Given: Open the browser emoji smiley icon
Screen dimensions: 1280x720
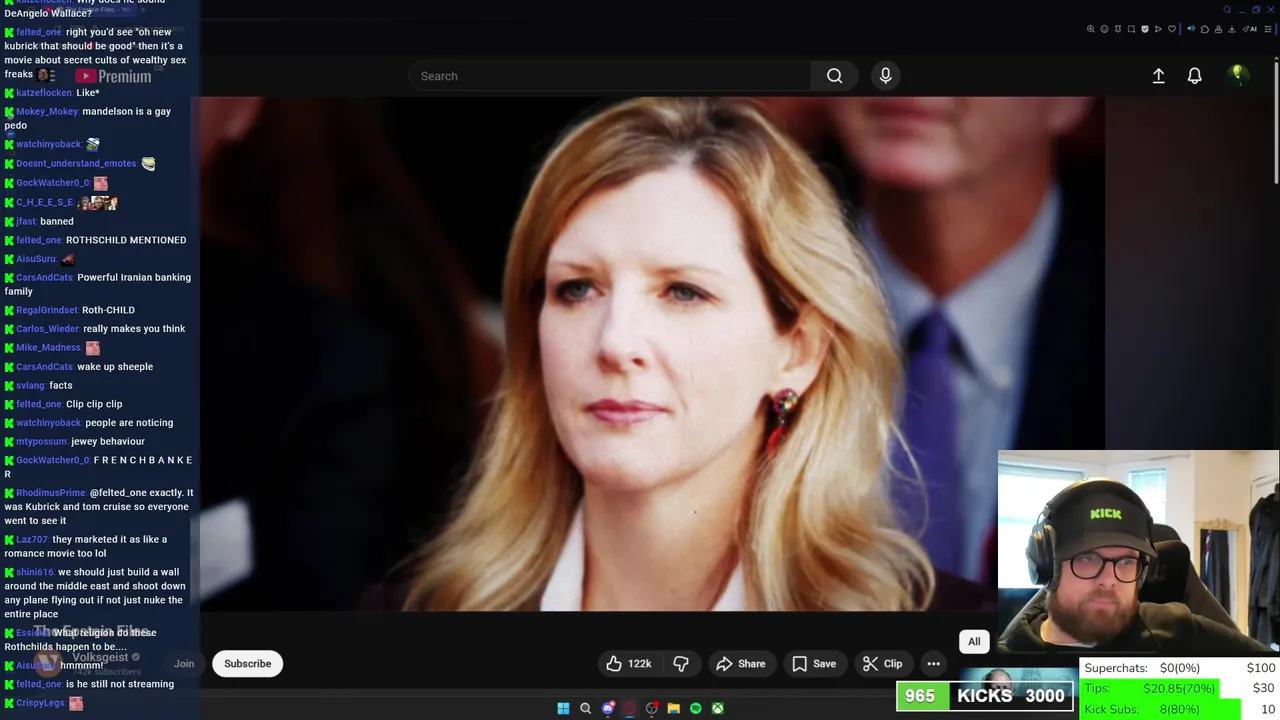Looking at the screenshot, I should 1104,29.
